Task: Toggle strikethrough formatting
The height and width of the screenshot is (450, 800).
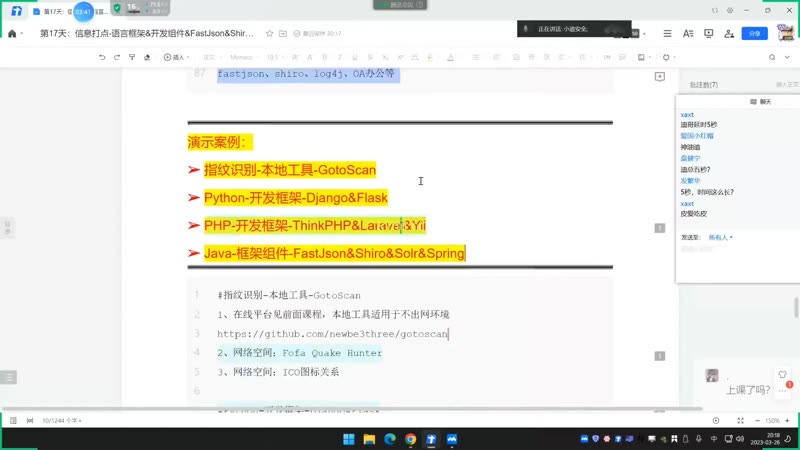Action: pyautogui.click(x=370, y=57)
